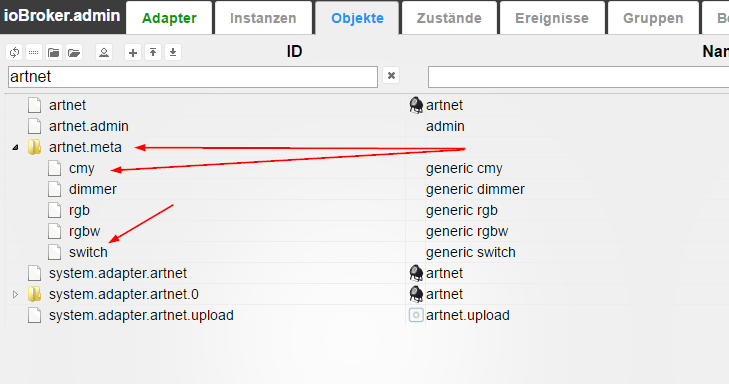Screen dimensions: 729x384
Task: Click the Name filter input field
Action: [x=578, y=77]
